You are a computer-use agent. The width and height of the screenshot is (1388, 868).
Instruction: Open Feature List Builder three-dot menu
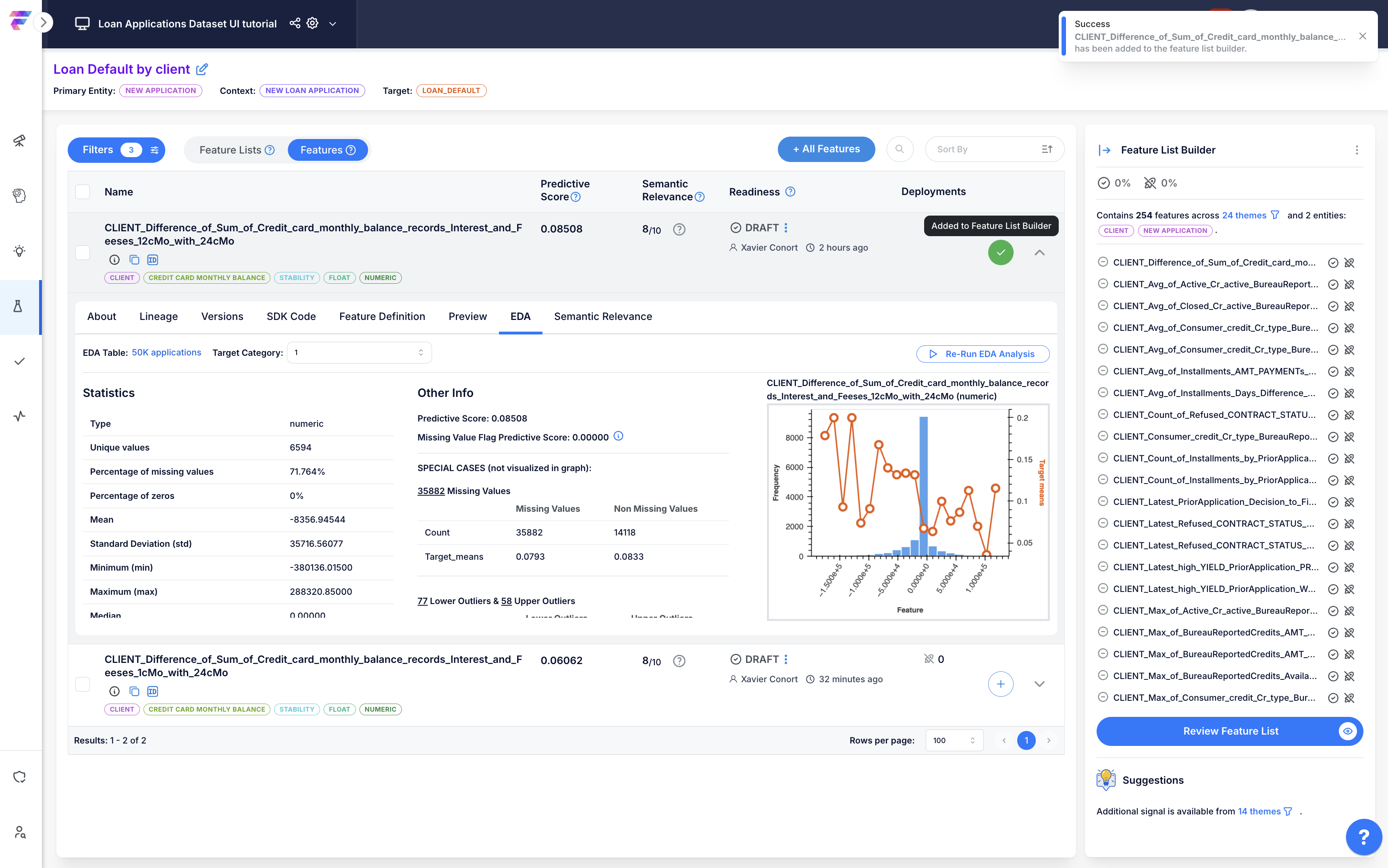(x=1357, y=150)
